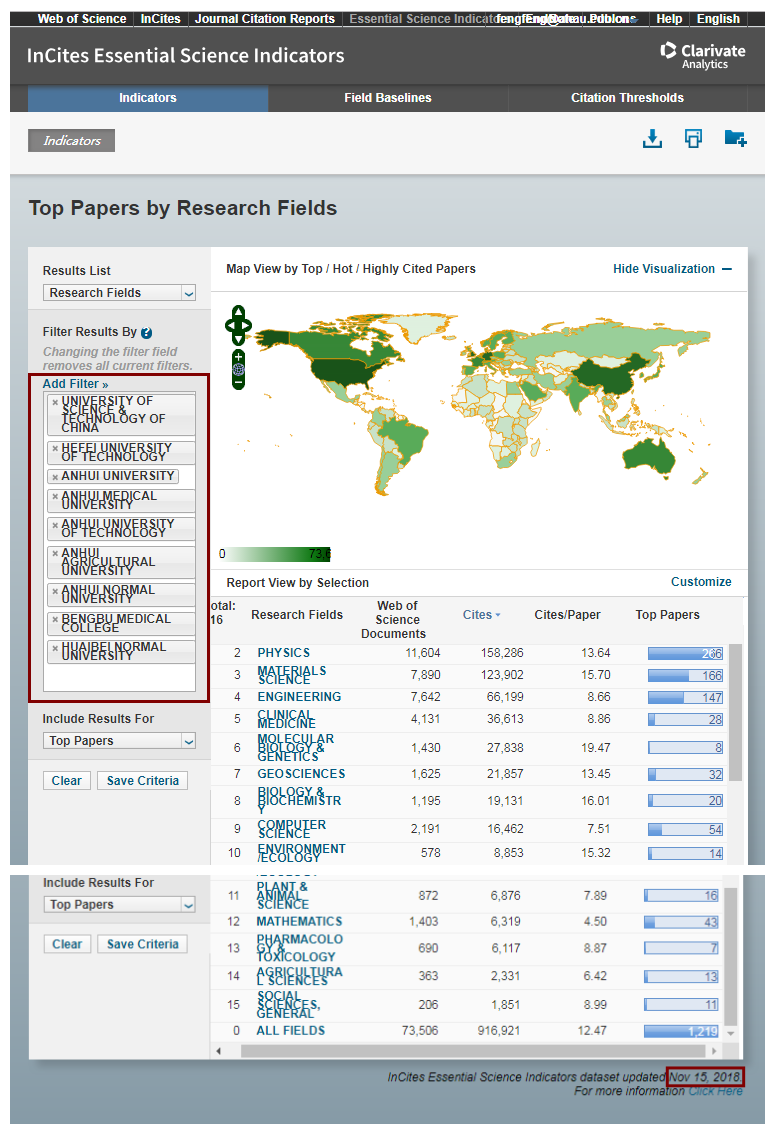Remove the Bengbu Medical College filter
The height and width of the screenshot is (1134, 775).
pyautogui.click(x=55, y=620)
